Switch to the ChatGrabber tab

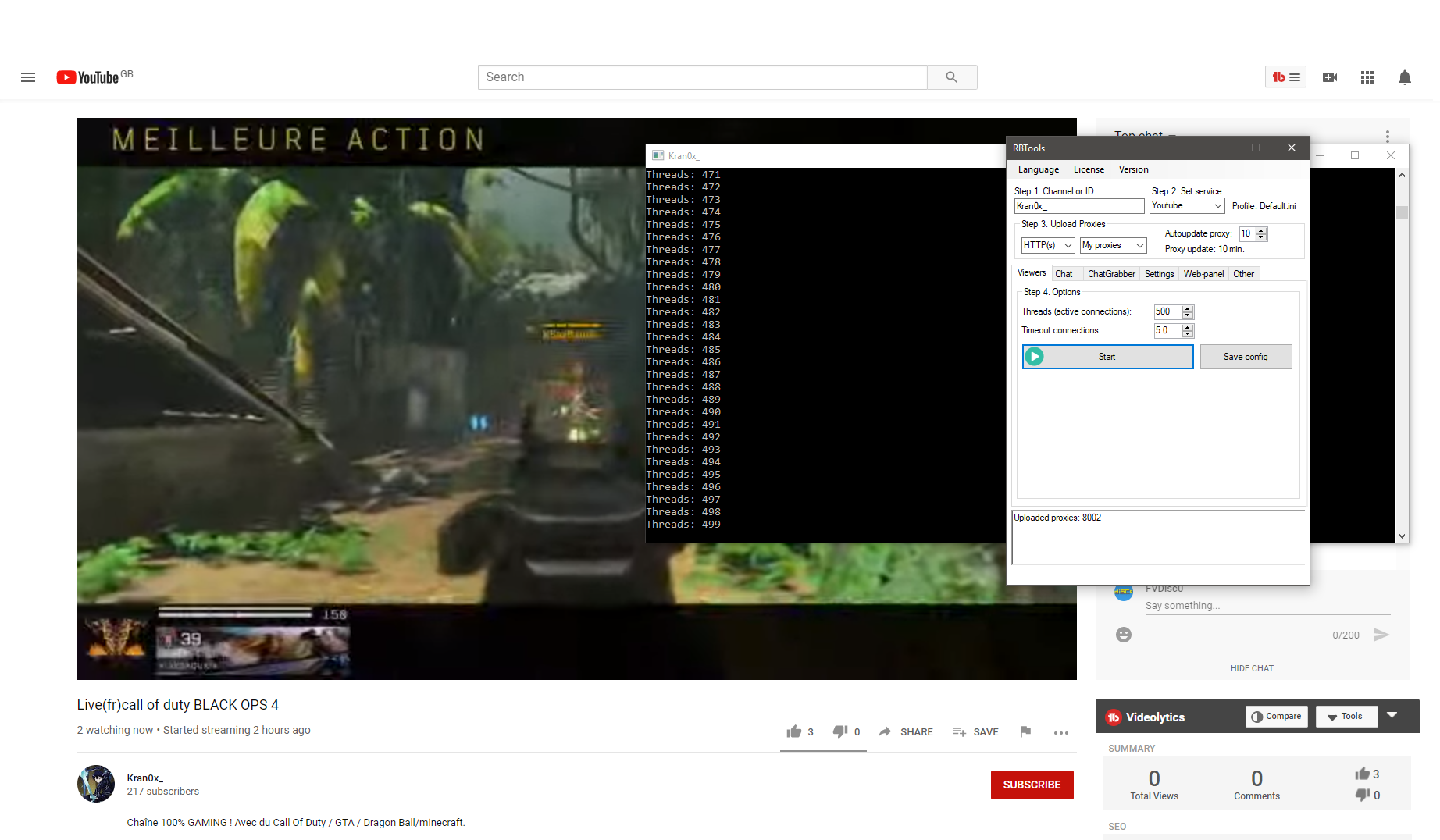(1111, 274)
